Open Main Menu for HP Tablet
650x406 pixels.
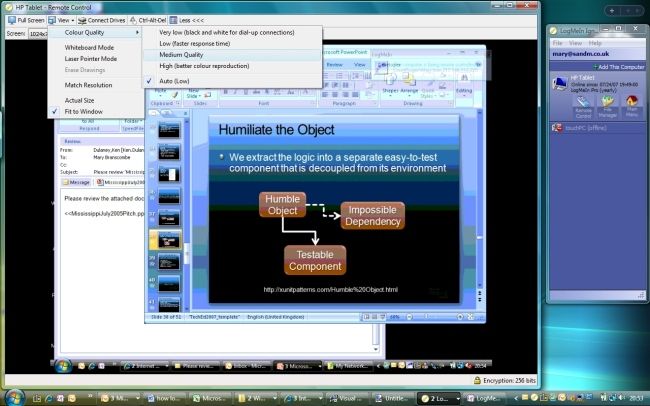coord(632,107)
